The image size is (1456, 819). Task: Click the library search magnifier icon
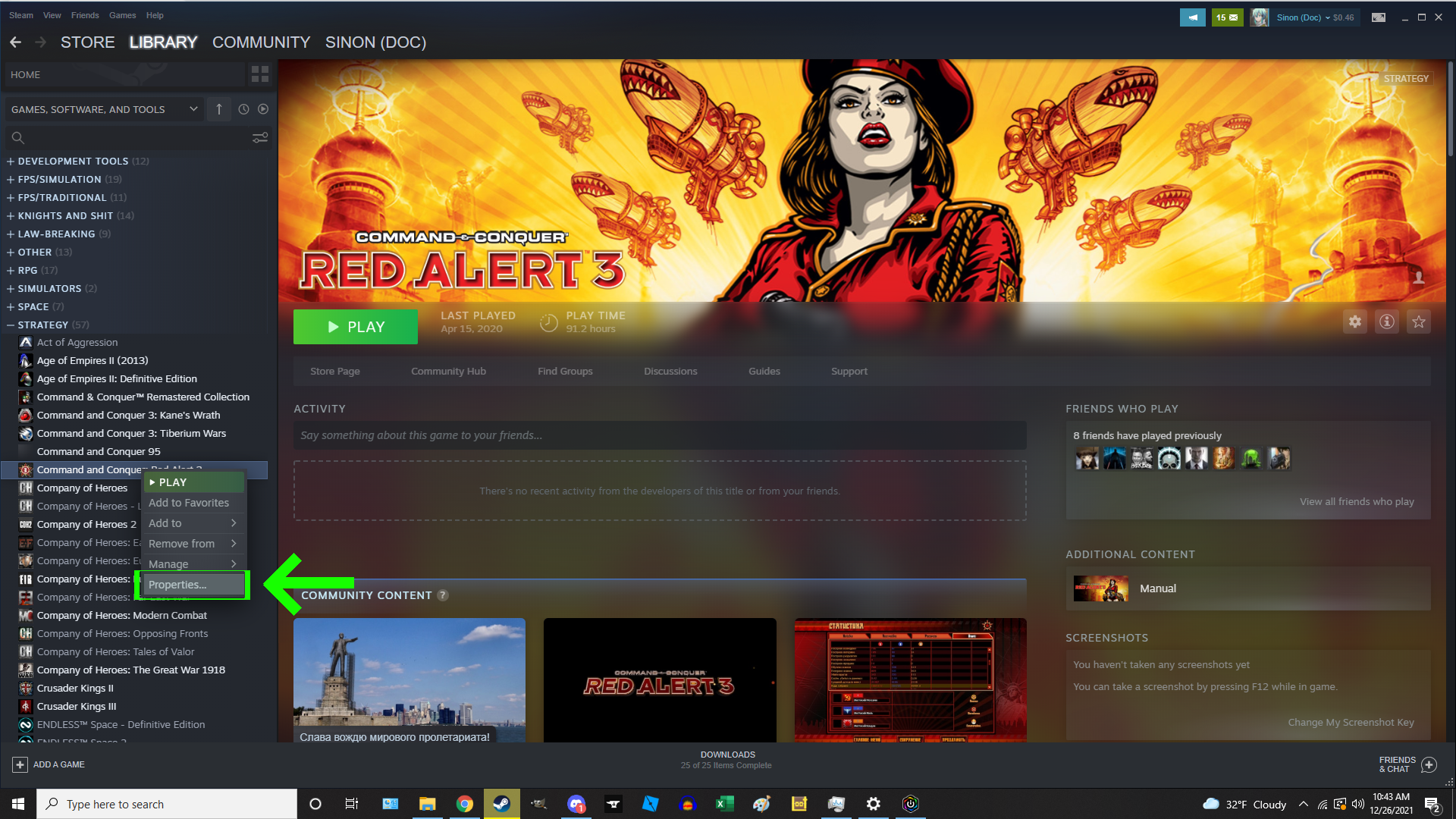[x=18, y=138]
